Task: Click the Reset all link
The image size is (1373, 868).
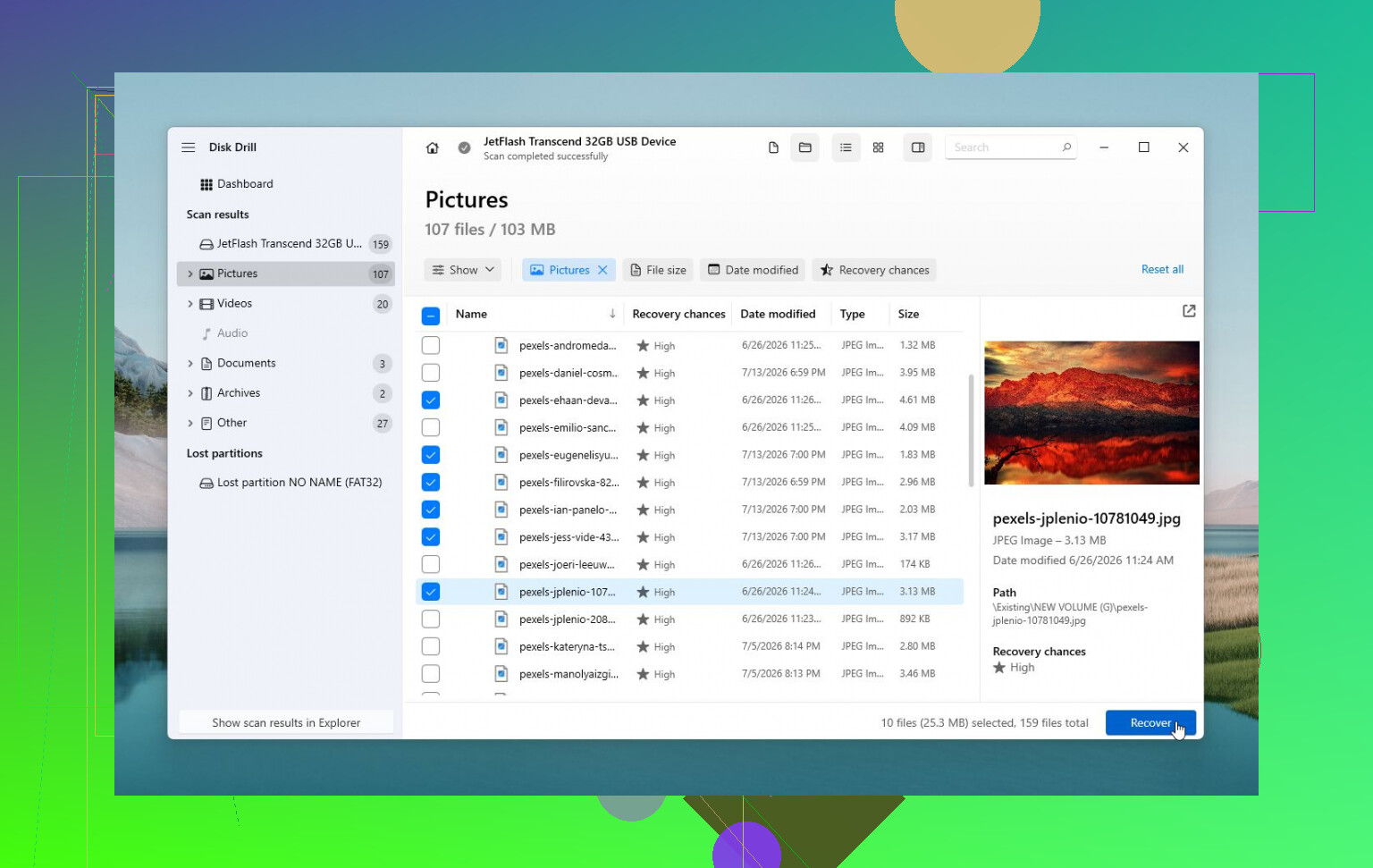Action: pyautogui.click(x=1162, y=269)
